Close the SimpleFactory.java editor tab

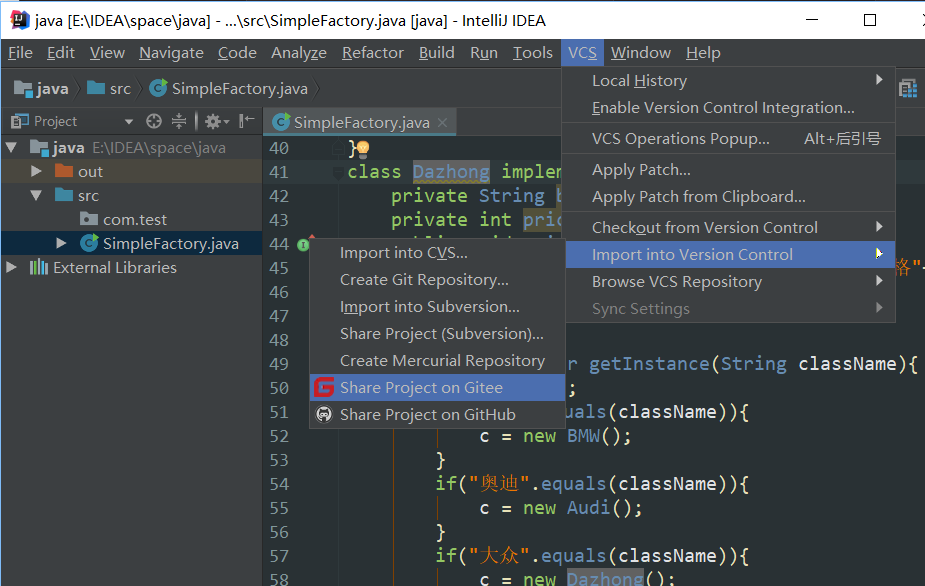(442, 122)
